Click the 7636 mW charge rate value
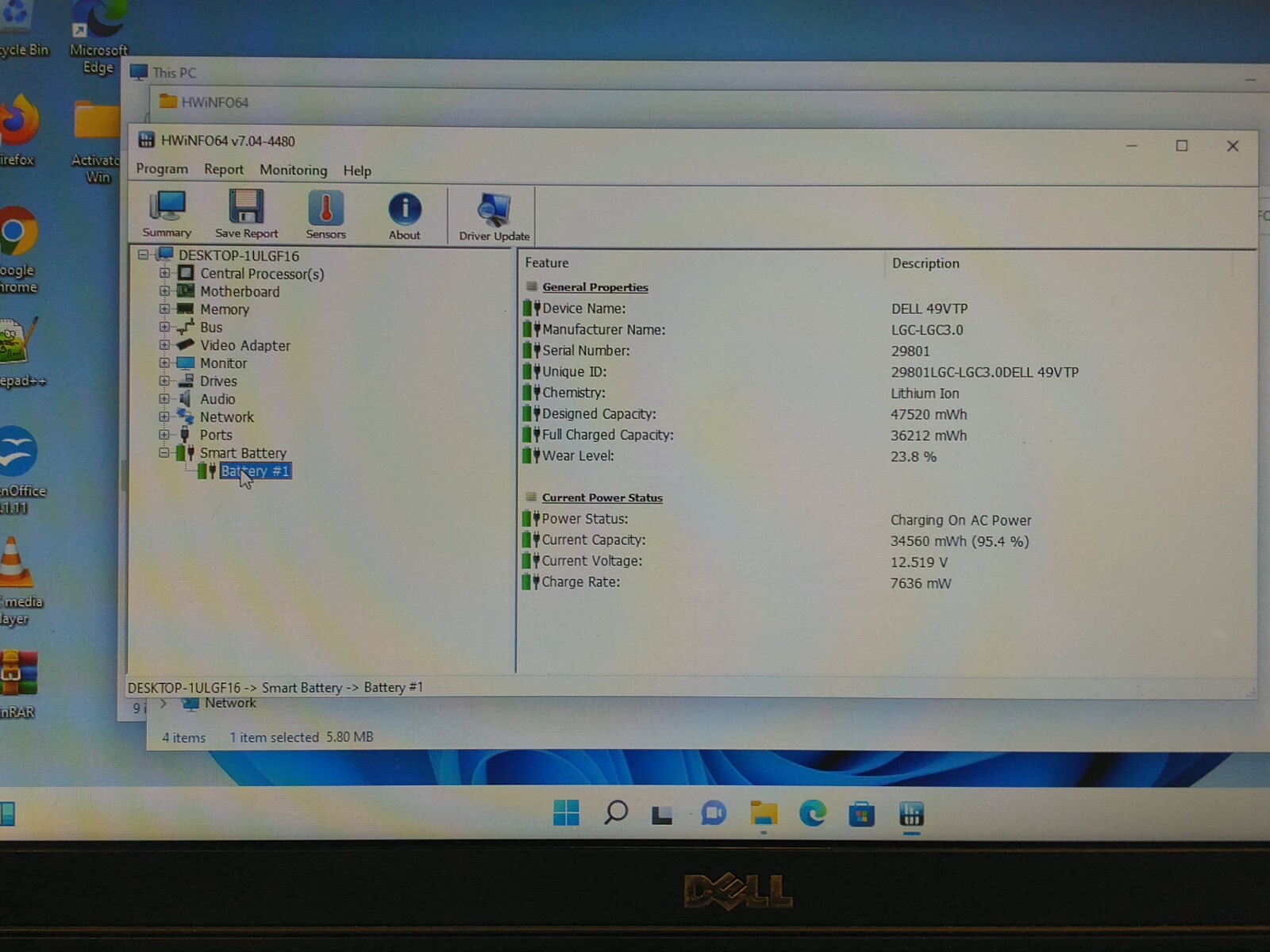Screen dimensions: 1270x952 921,584
